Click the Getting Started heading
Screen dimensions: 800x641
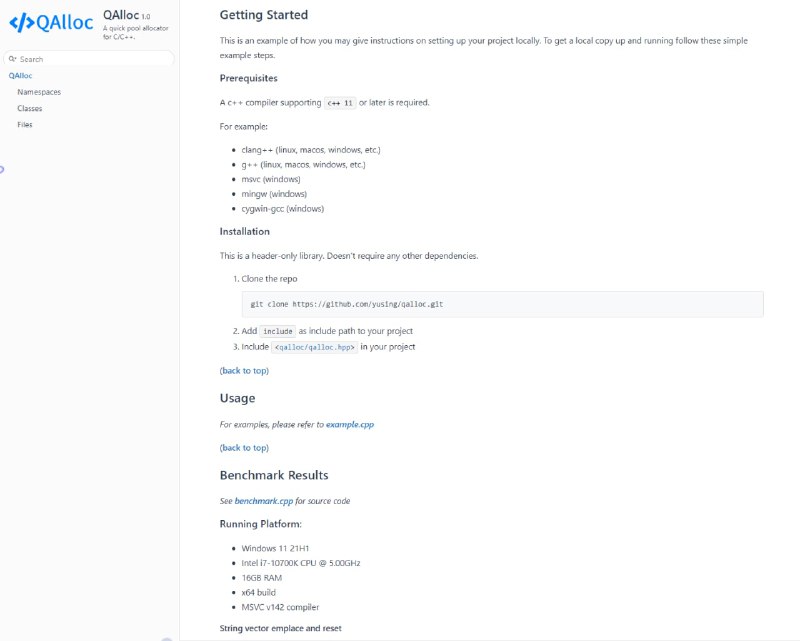(264, 15)
